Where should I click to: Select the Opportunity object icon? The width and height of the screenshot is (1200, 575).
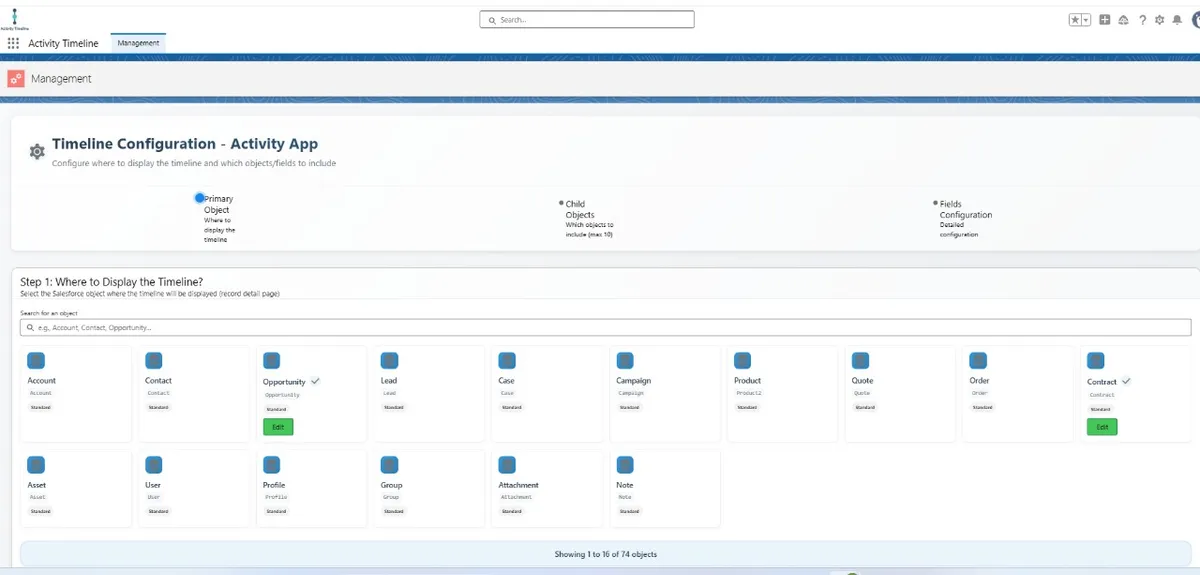click(x=272, y=360)
